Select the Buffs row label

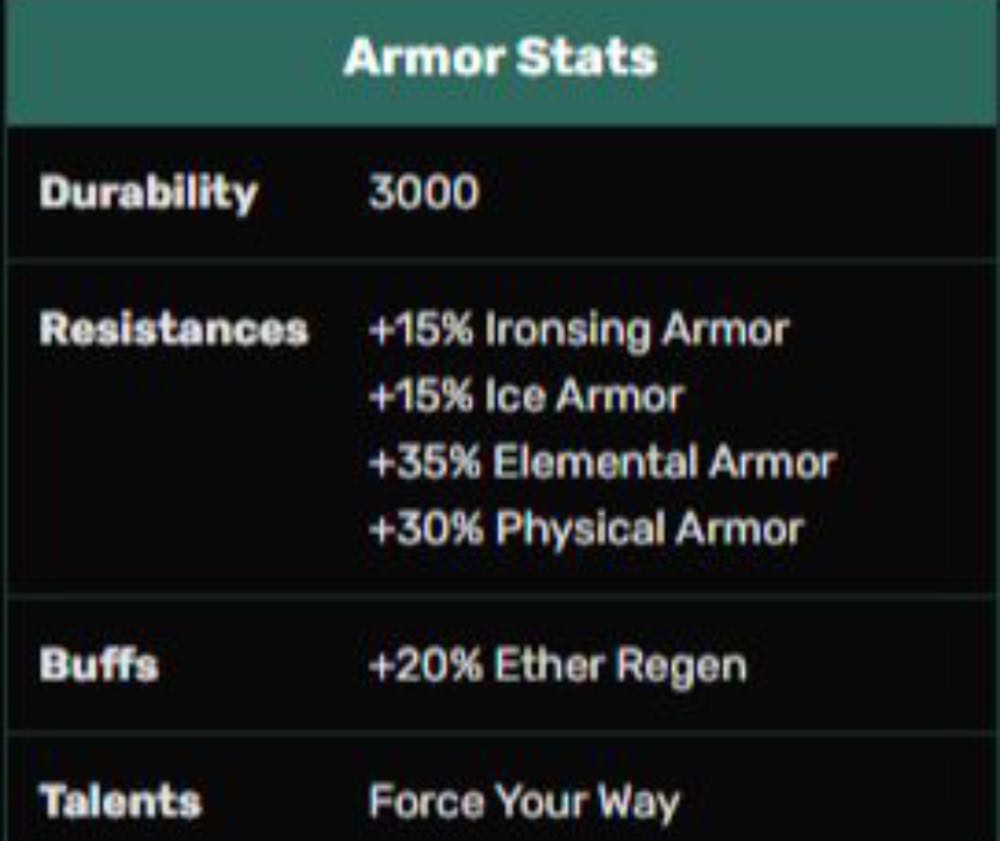(98, 665)
